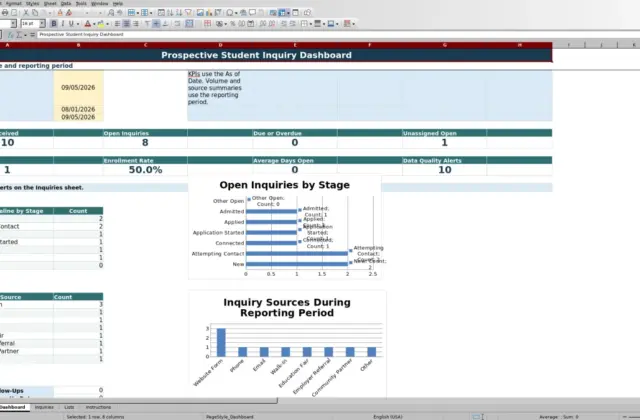Click the Define Print Area icon
The width and height of the screenshot is (640, 420).
click(x=273, y=13)
